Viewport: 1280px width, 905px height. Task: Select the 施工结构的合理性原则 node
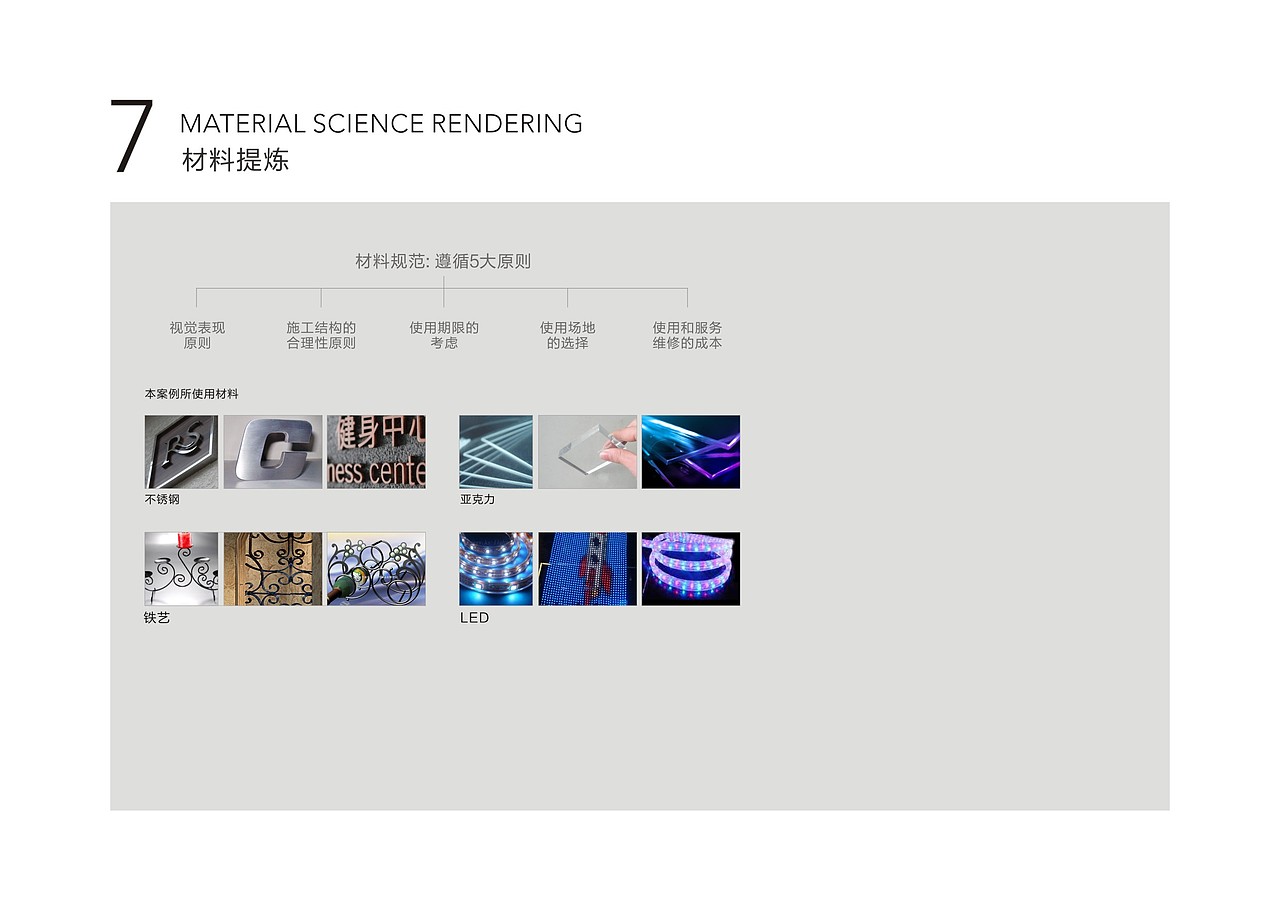[321, 335]
